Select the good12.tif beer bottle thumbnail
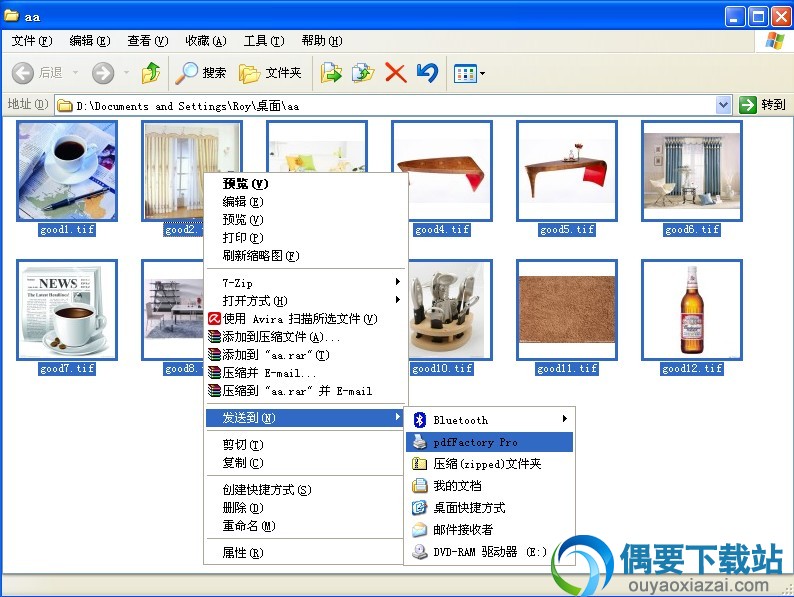The image size is (794, 597). [692, 310]
